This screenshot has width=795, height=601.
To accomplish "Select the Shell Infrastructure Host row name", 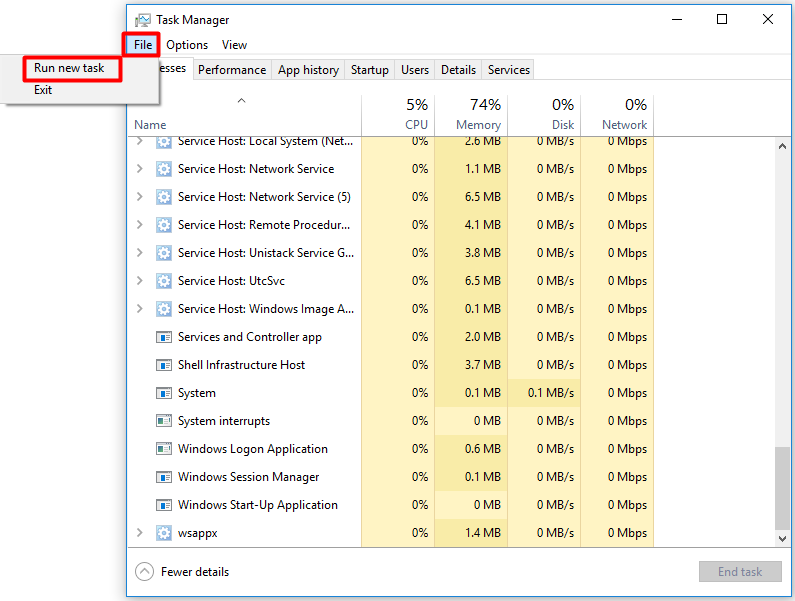I will click(x=241, y=365).
